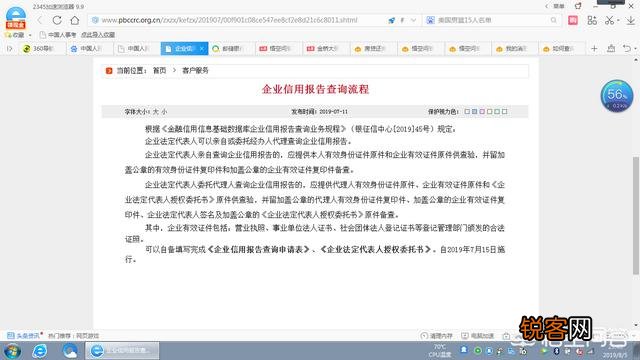Click the page vertical scrollbar thumb
The height and width of the screenshot is (360, 640).
[636, 216]
